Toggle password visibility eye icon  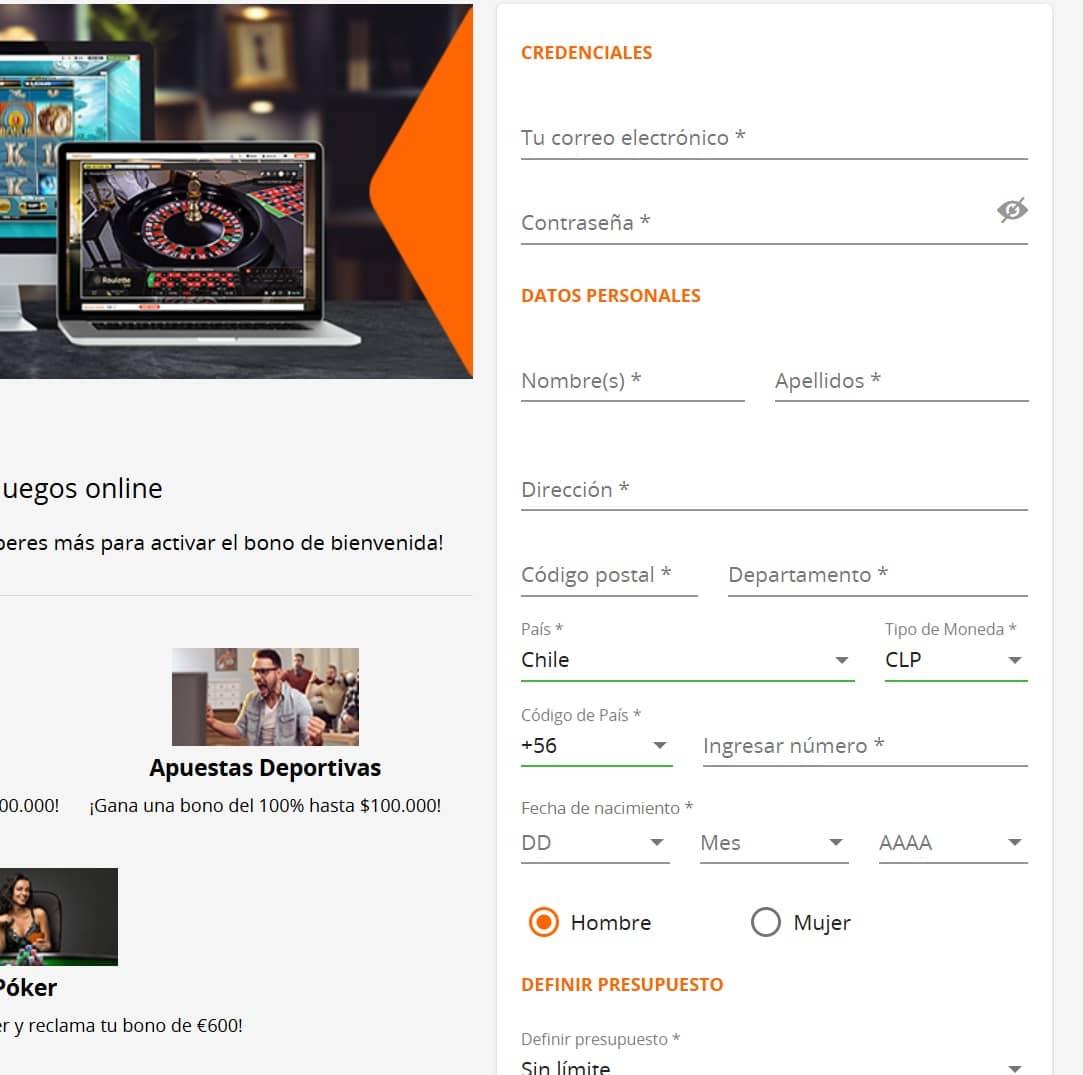coord(1012,210)
